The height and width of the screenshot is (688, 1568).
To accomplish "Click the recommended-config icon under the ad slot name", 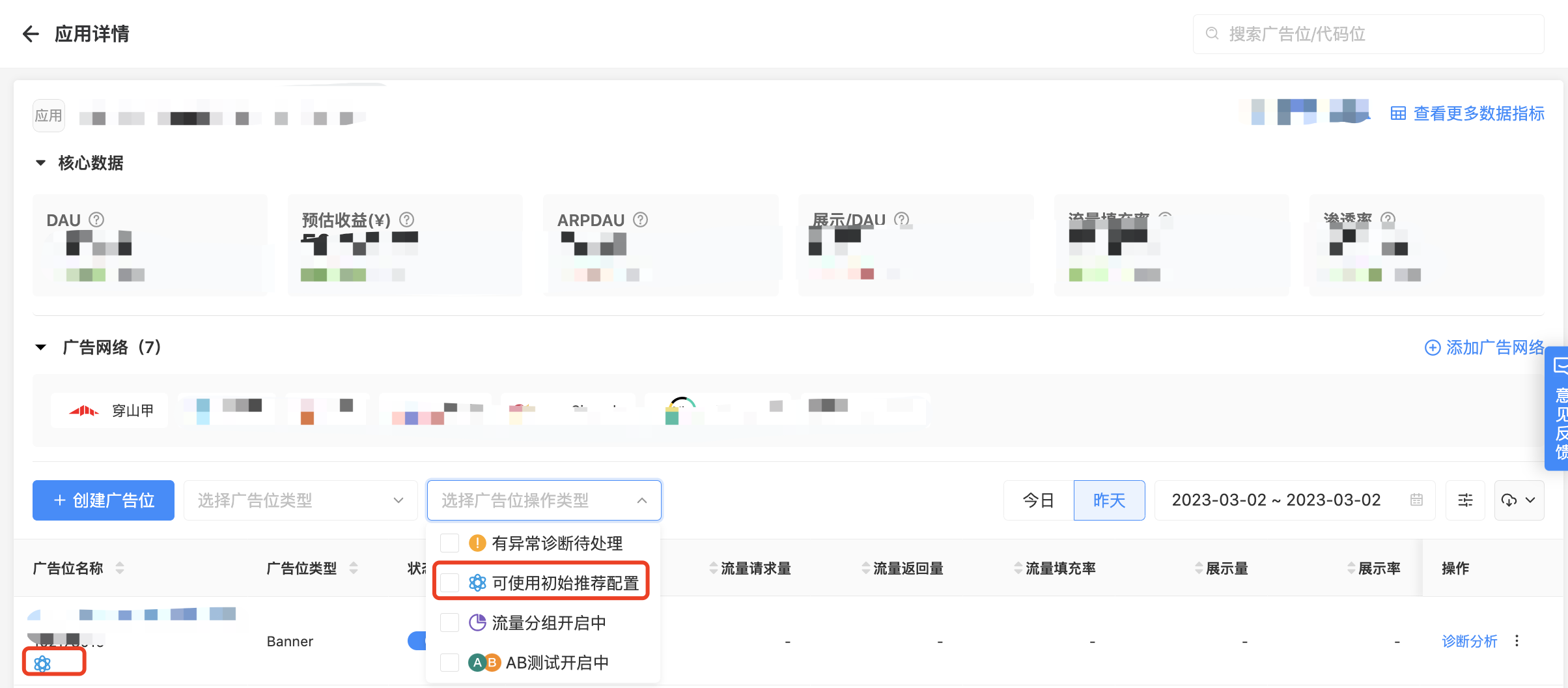I will pos(42,663).
